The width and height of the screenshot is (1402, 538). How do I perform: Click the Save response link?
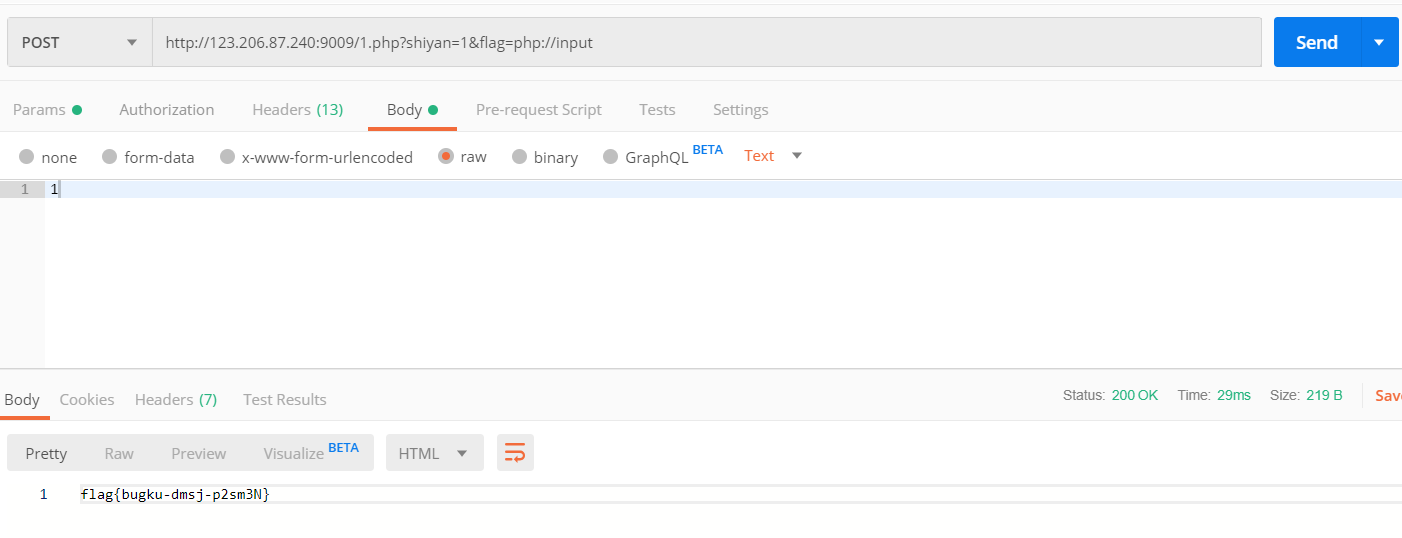(1388, 396)
